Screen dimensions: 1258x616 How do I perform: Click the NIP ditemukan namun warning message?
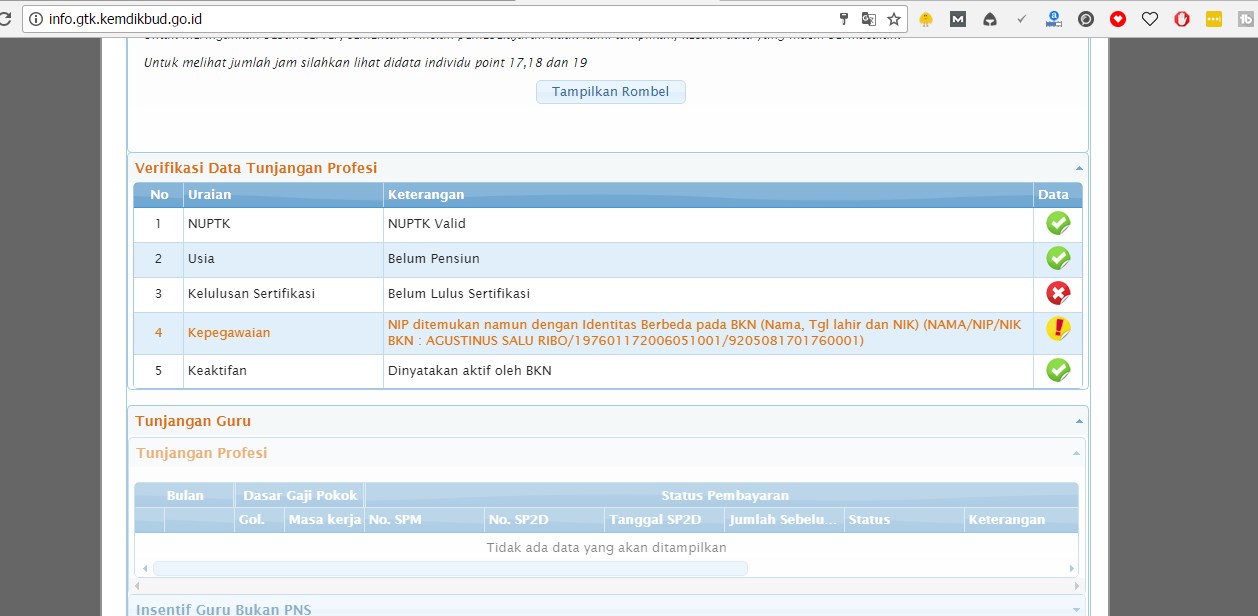pyautogui.click(x=705, y=333)
